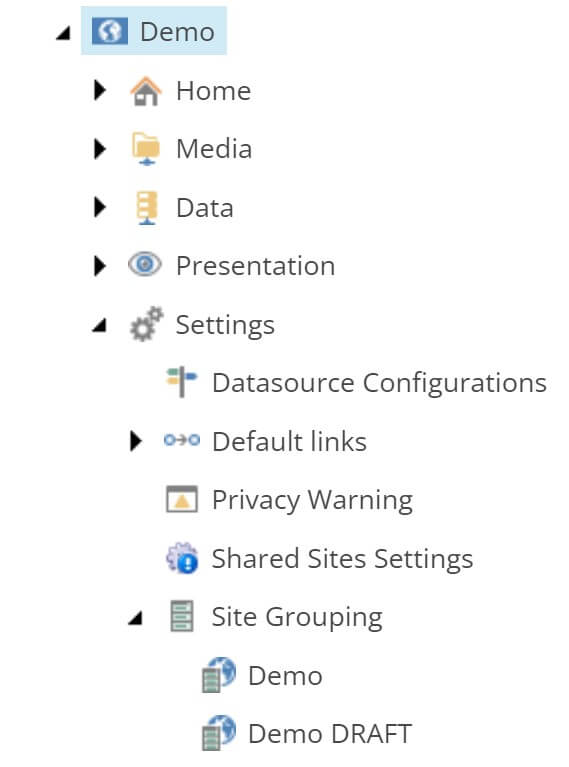The height and width of the screenshot is (767, 569).
Task: Collapse the Site Grouping arrow
Action: [135, 618]
